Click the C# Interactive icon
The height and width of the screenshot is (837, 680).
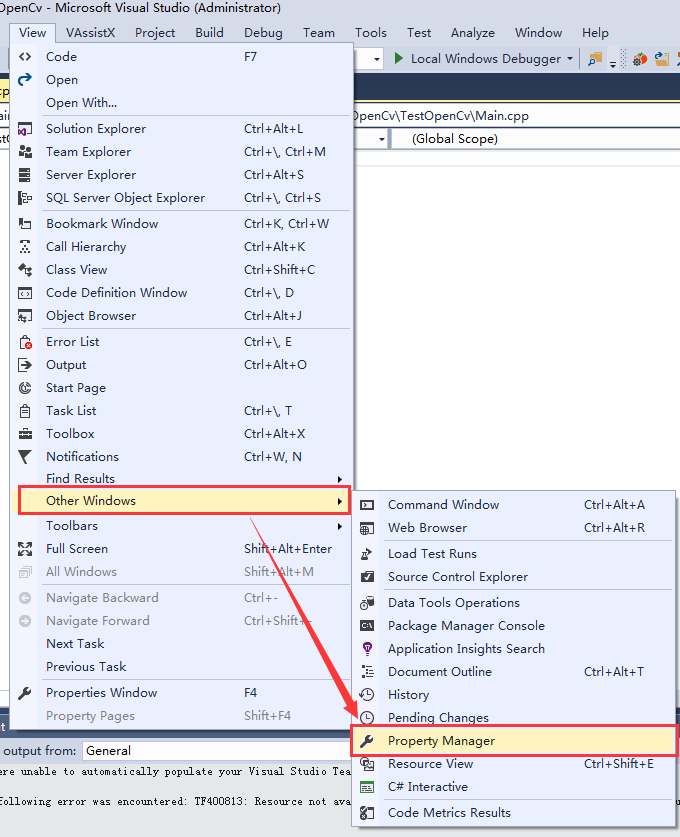pos(367,787)
